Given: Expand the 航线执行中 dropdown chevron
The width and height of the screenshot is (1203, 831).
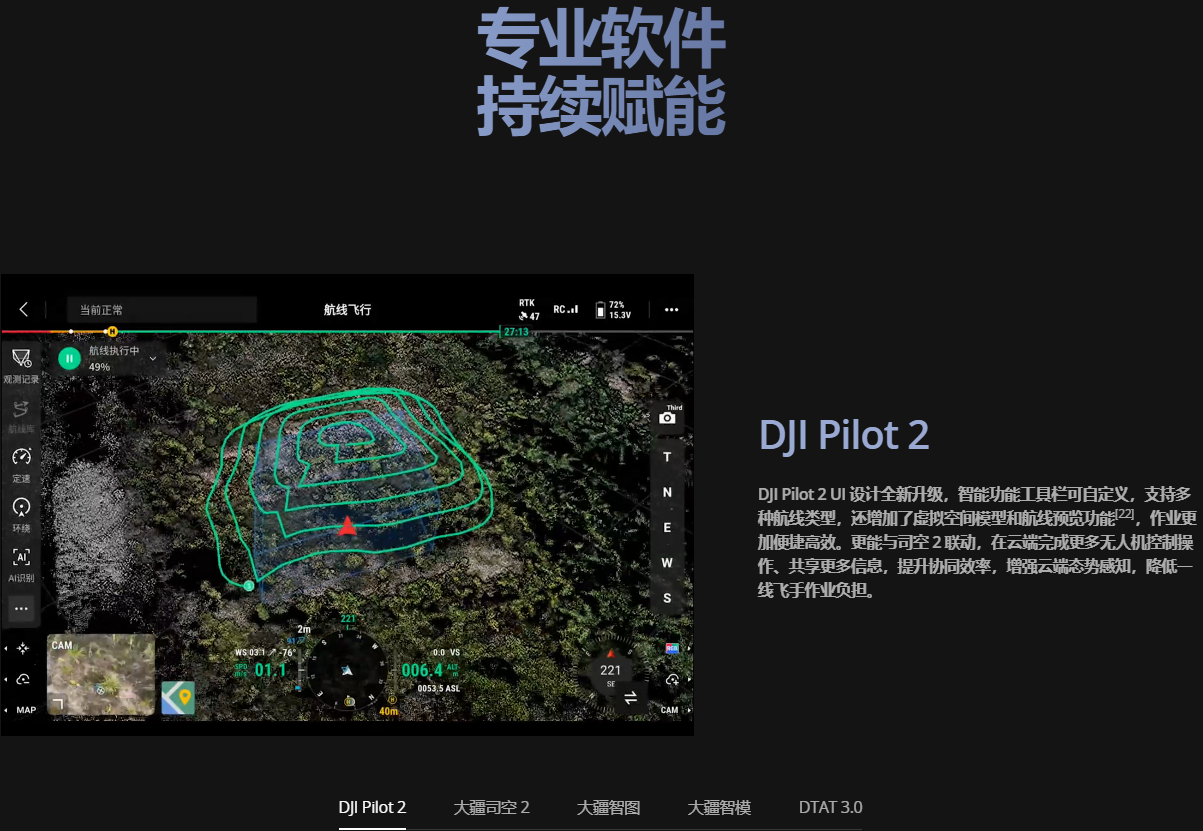Looking at the screenshot, I should coord(153,357).
